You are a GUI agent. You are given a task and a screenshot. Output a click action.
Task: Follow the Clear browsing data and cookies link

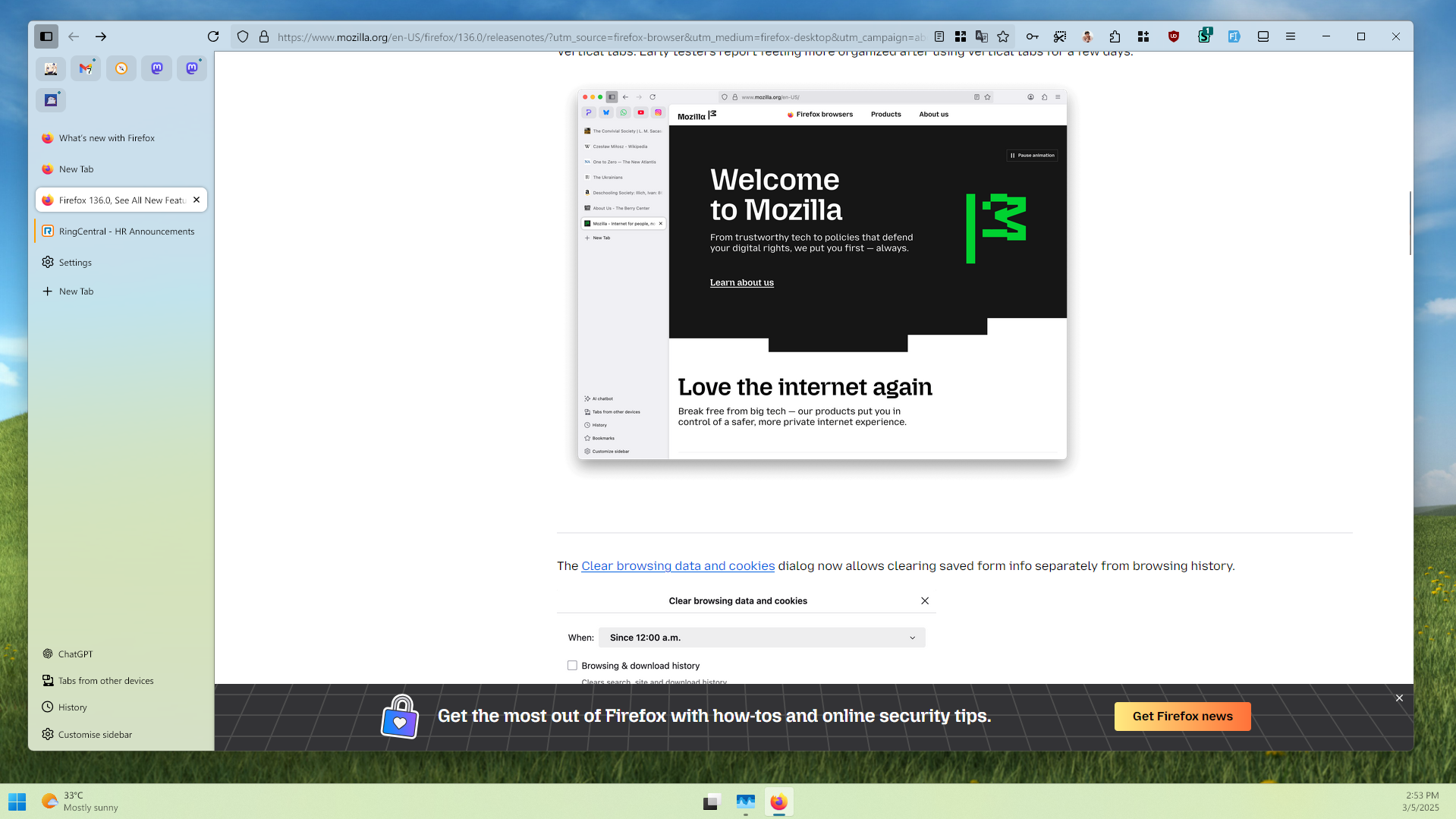678,566
